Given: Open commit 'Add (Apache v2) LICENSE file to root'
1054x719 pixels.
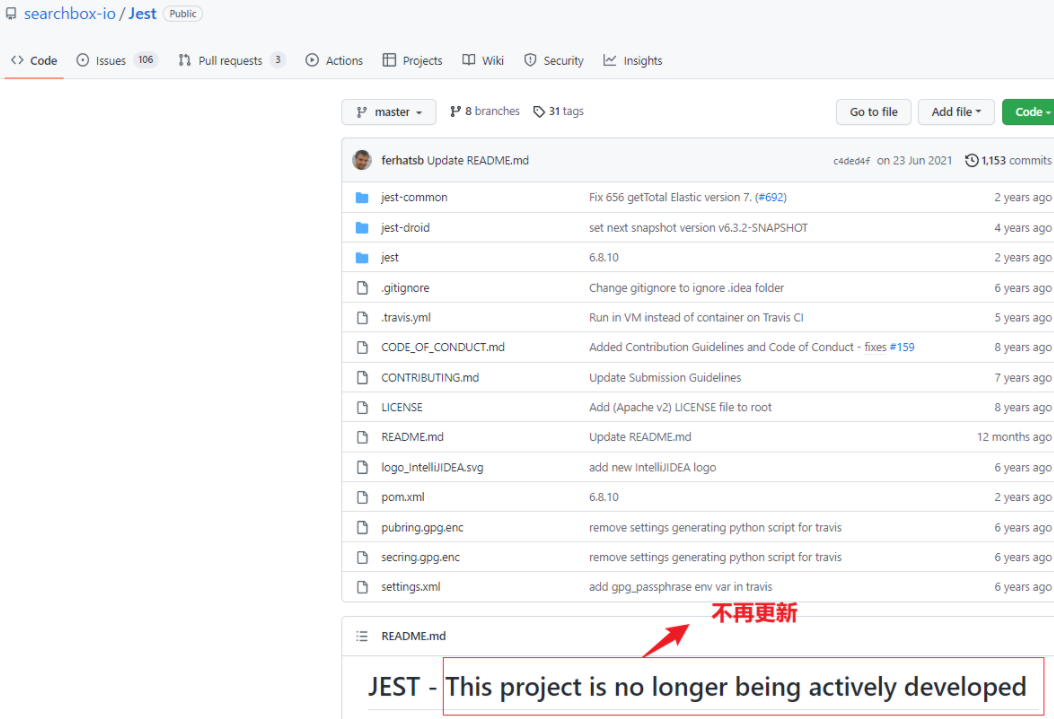Looking at the screenshot, I should click(x=680, y=407).
